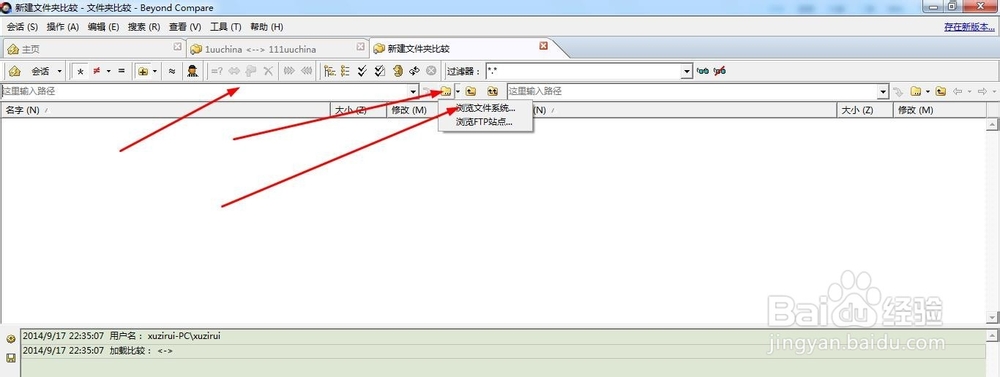Open the 会话 (S) menu
The height and width of the screenshot is (377, 1000).
pos(22,27)
